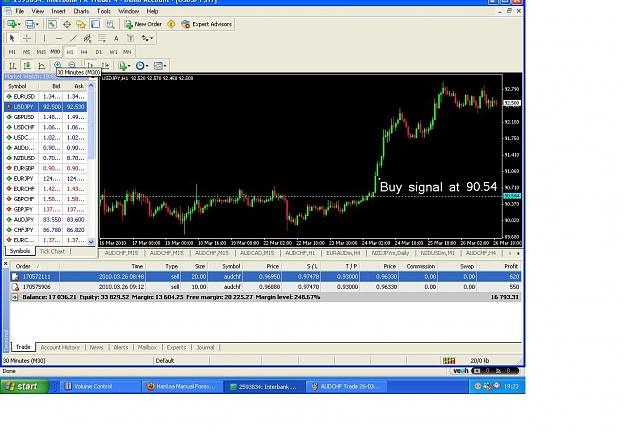
Task: Select the Text Label tool
Action: pos(130,38)
